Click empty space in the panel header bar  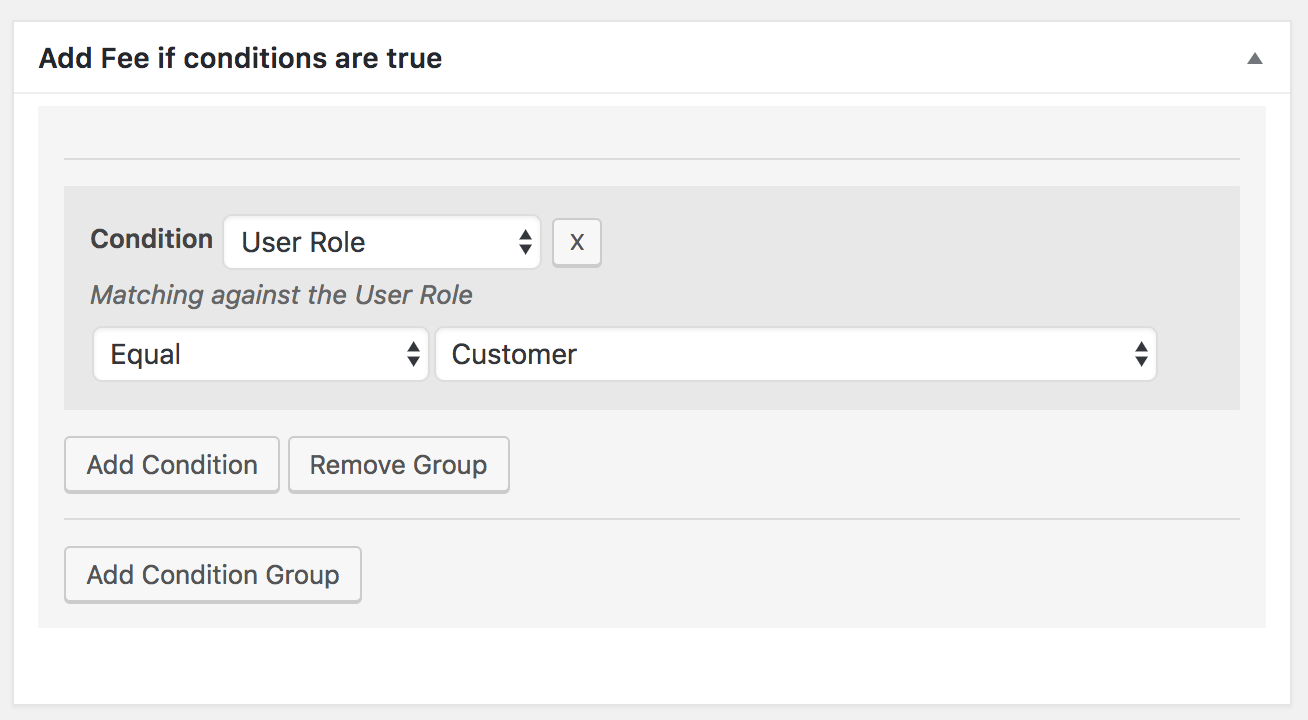(800, 58)
